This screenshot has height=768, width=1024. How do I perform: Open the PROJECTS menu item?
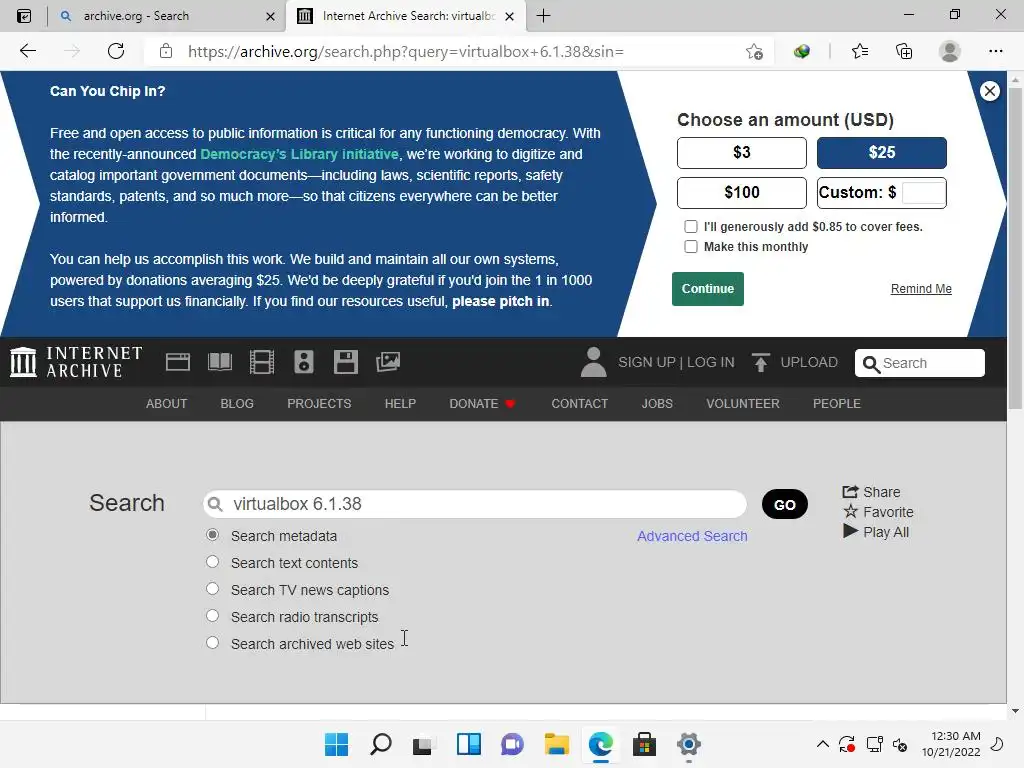tap(319, 404)
